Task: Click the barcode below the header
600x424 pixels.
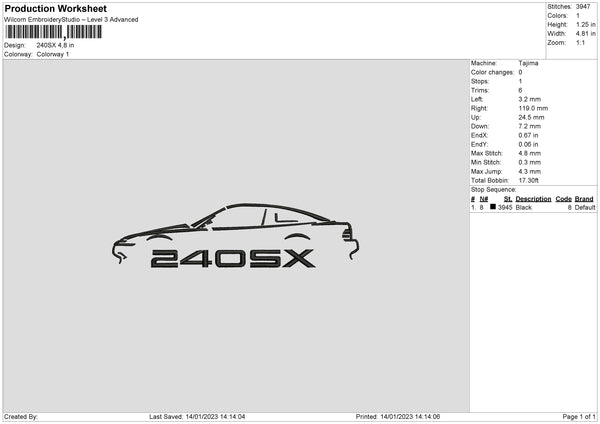Action: coord(54,32)
